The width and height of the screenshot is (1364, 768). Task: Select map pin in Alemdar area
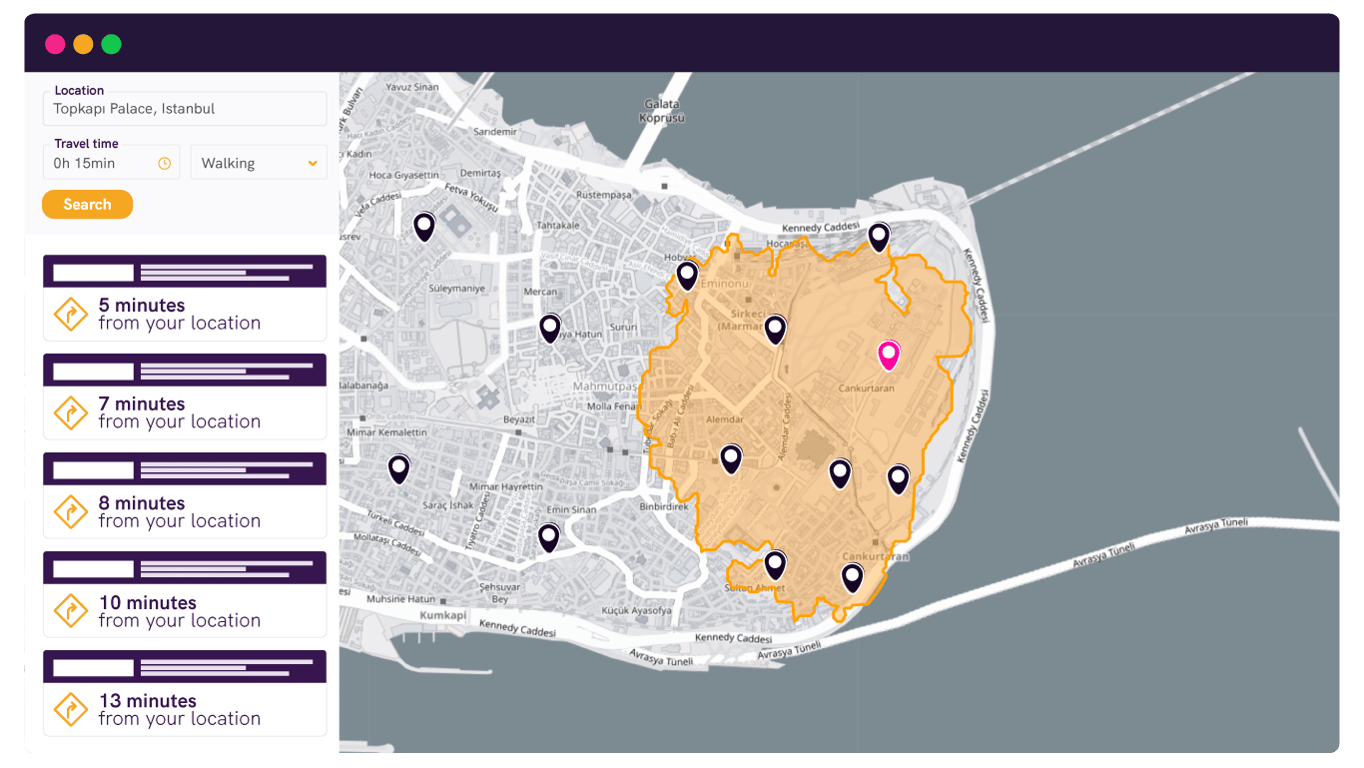[x=731, y=459]
